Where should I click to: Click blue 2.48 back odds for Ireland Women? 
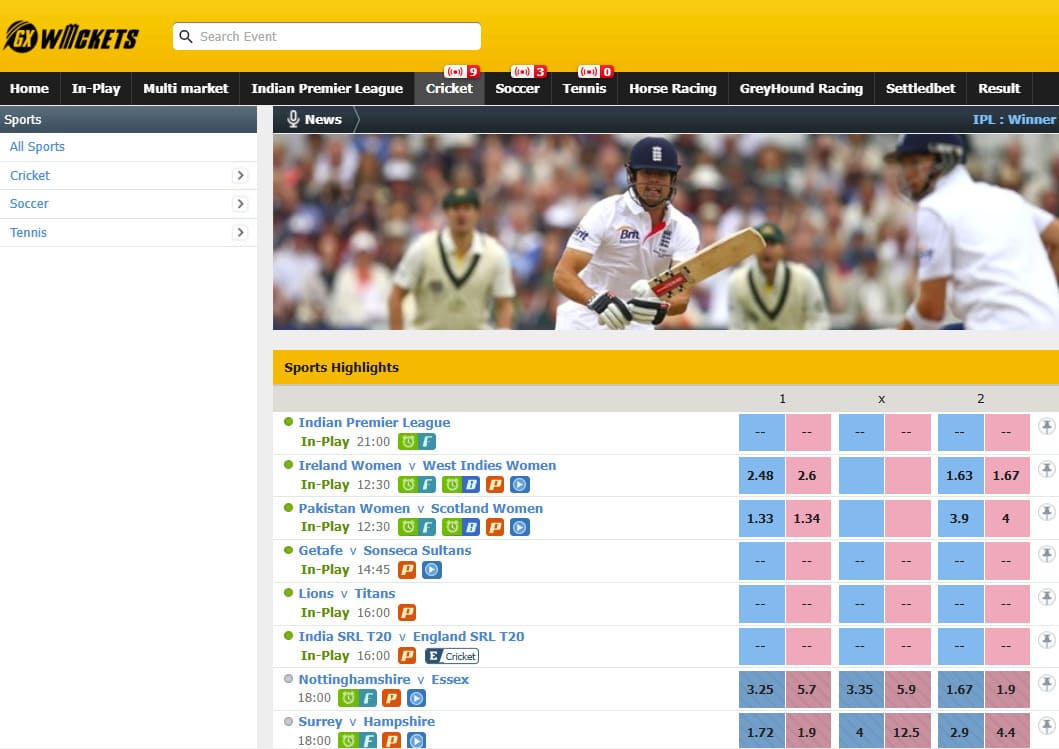point(760,476)
